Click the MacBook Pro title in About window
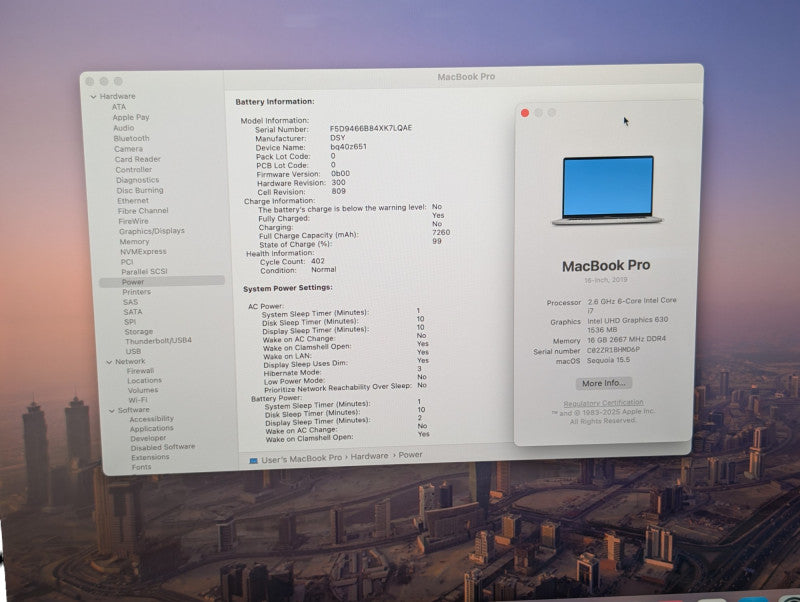 coord(606,266)
